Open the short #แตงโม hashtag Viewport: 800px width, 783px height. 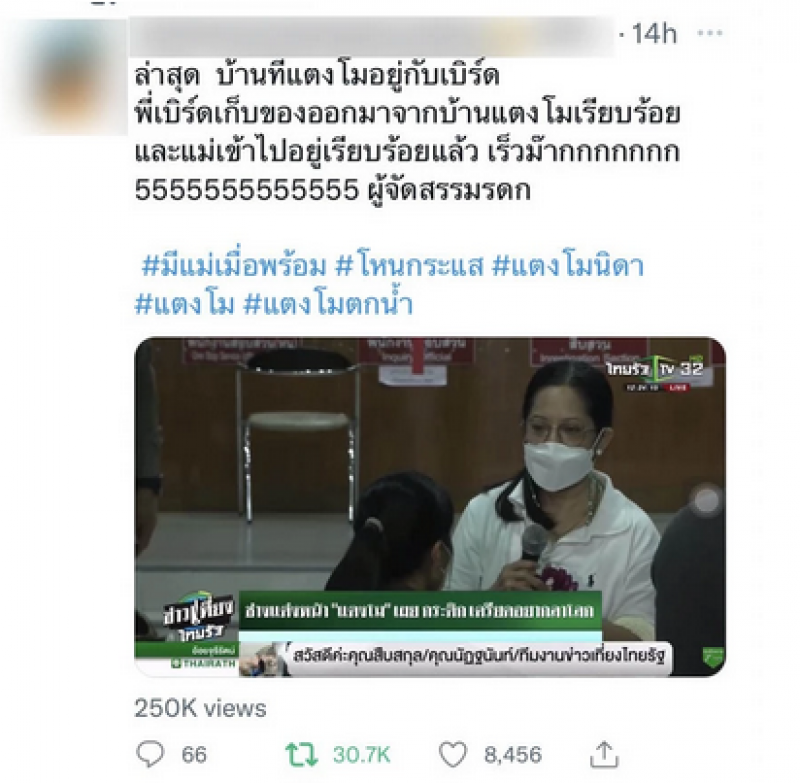coord(185,305)
